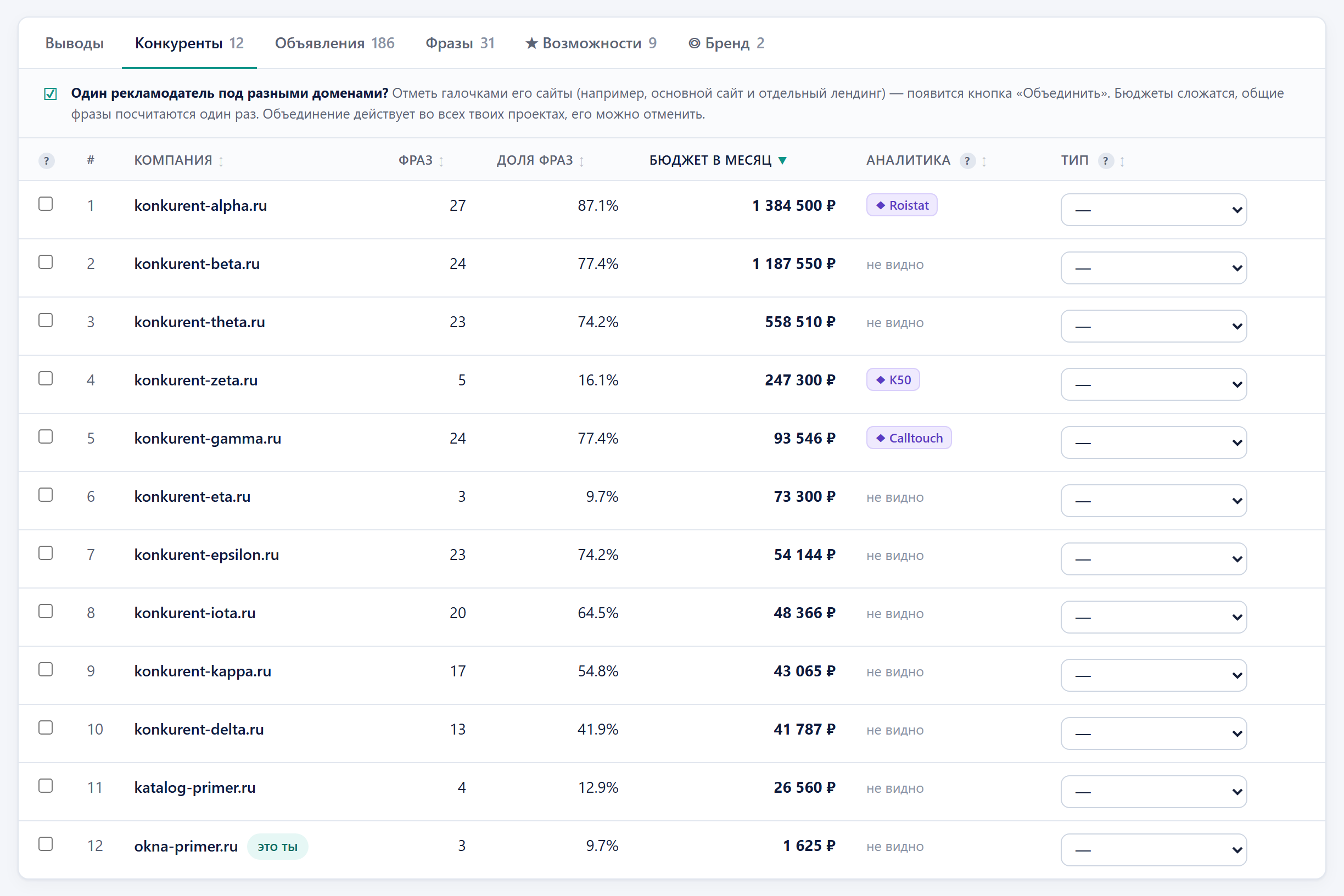This screenshot has width=1344, height=896.
Task: Mark the katalog-primer.ru checkbox
Action: 46,786
